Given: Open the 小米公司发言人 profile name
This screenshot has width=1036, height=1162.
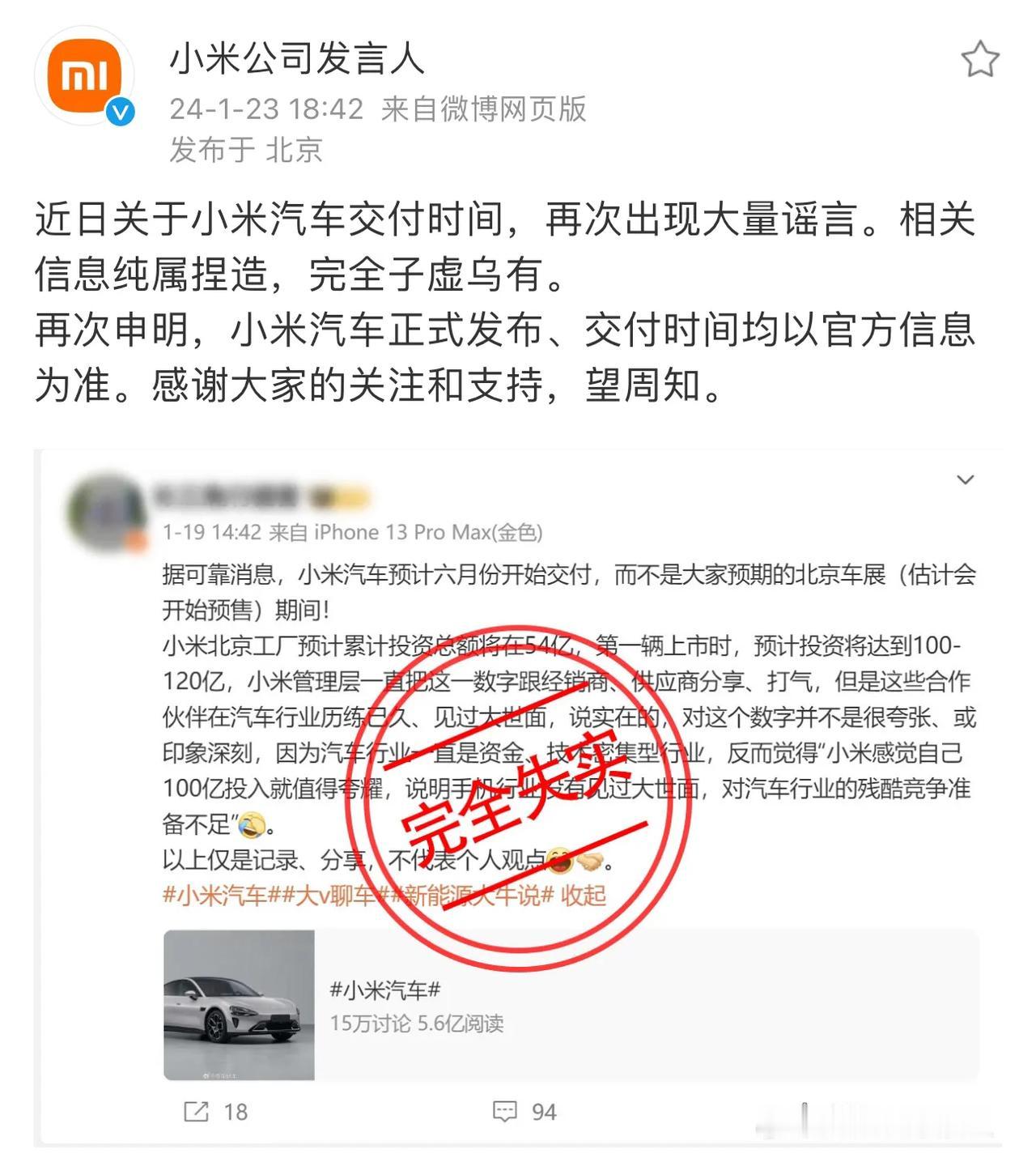Looking at the screenshot, I should (x=296, y=58).
